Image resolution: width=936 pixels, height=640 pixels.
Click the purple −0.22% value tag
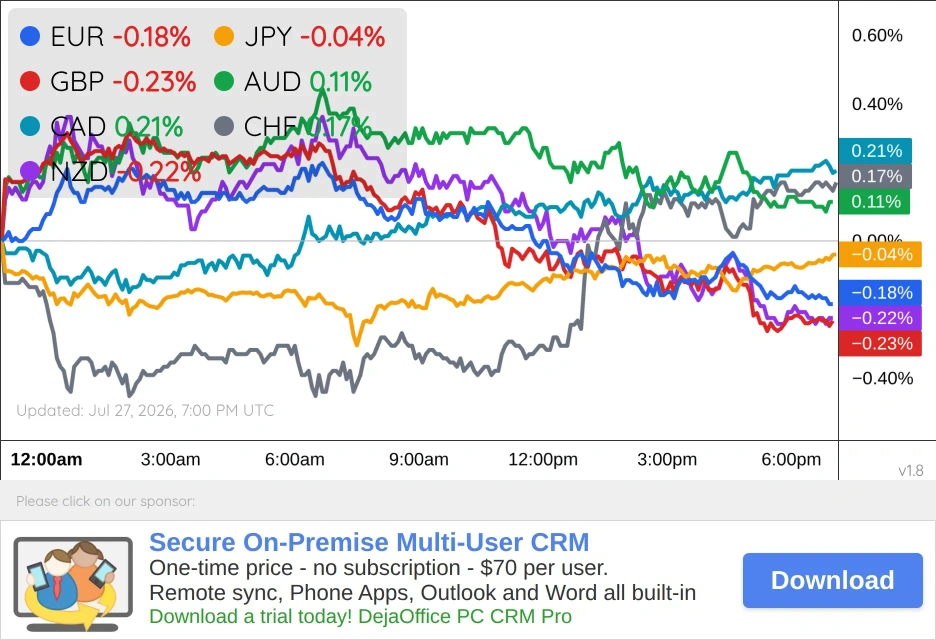880,318
